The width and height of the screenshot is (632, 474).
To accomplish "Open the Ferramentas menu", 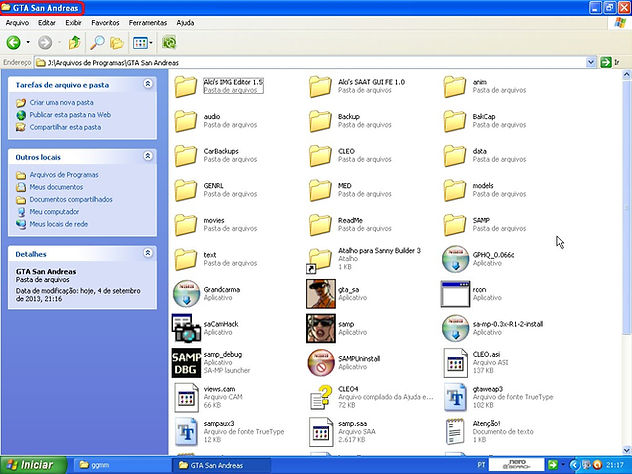I will click(x=148, y=23).
